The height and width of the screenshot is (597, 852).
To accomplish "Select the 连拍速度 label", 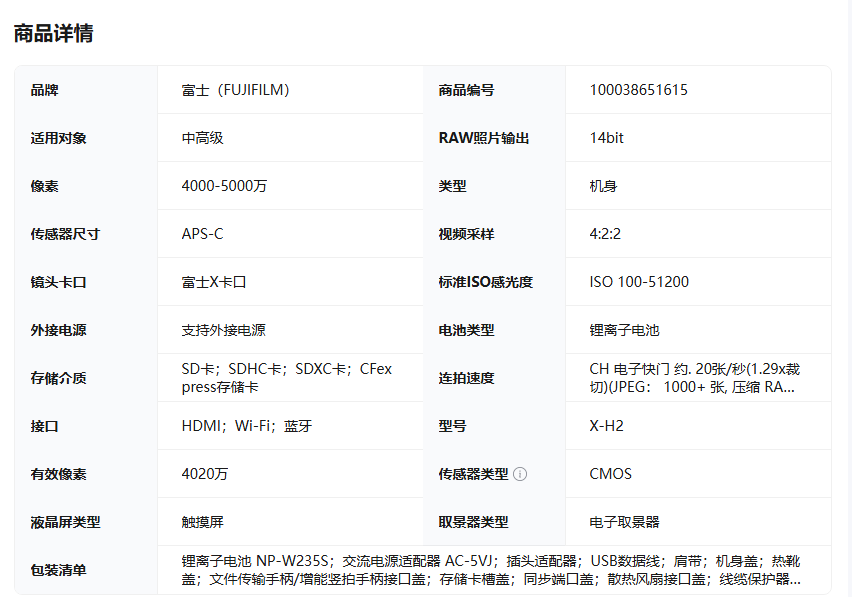I will point(466,378).
